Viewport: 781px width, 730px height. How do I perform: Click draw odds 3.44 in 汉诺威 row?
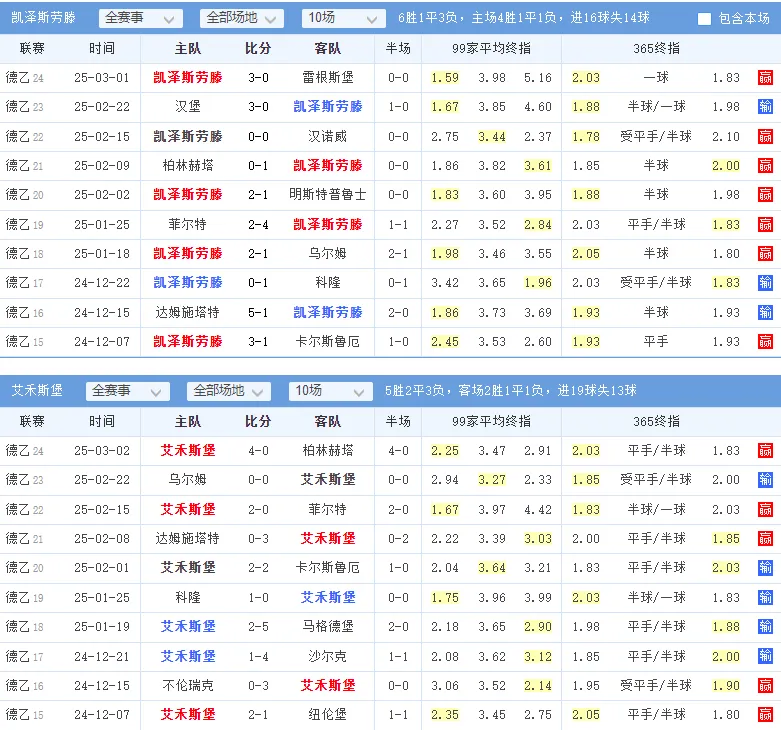coord(492,136)
